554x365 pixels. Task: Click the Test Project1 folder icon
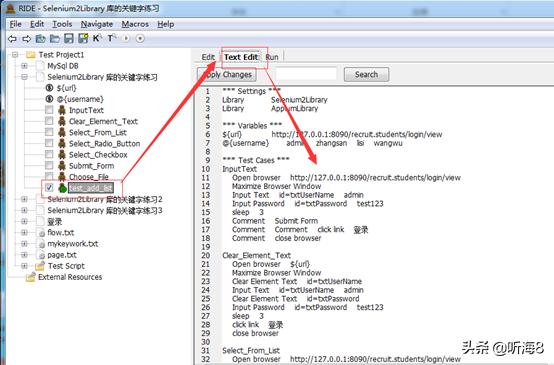pyautogui.click(x=31, y=55)
